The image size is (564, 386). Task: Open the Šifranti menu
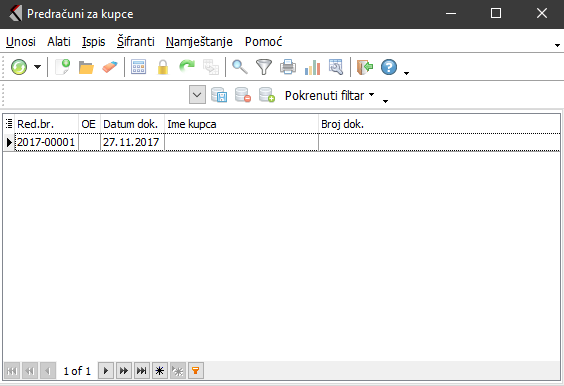(x=136, y=42)
